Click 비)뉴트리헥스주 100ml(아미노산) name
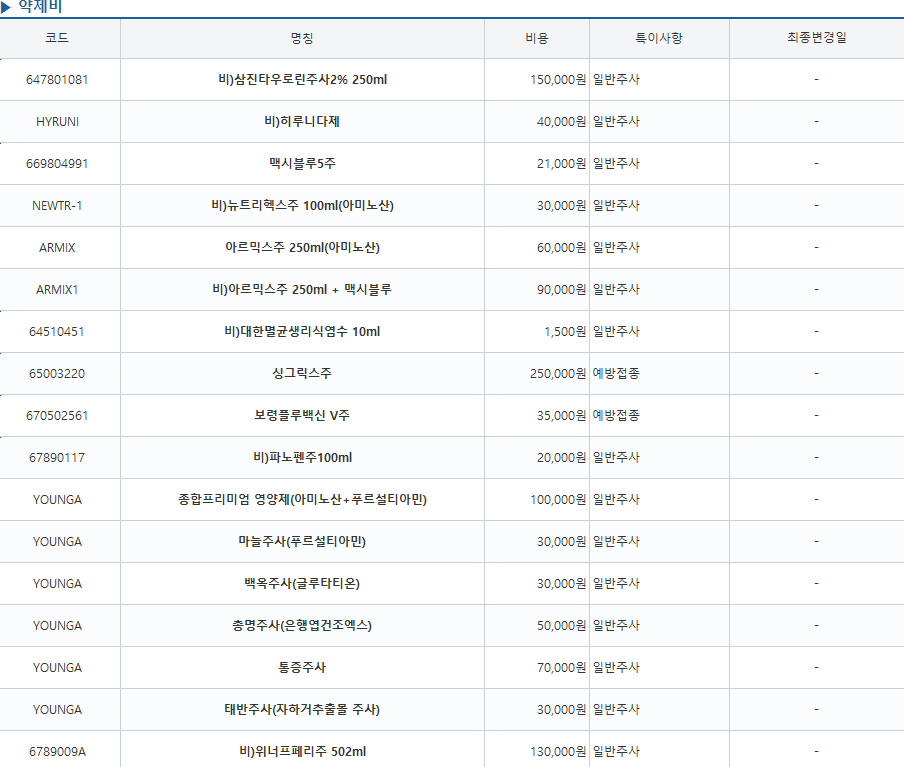904x767 pixels. (302, 206)
